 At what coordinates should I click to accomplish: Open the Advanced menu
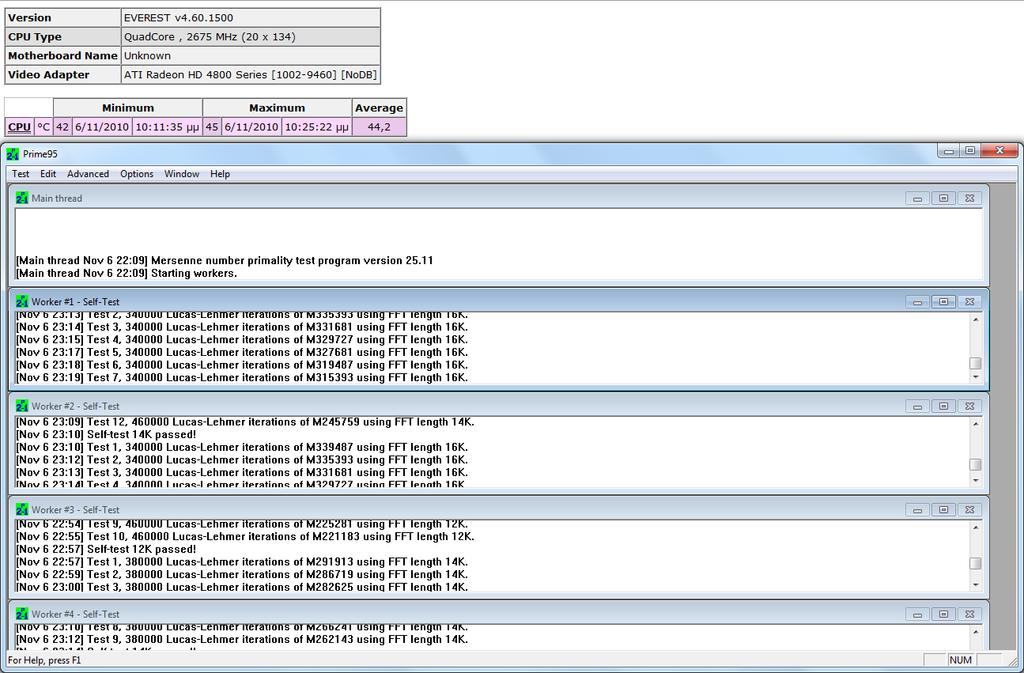click(x=88, y=174)
